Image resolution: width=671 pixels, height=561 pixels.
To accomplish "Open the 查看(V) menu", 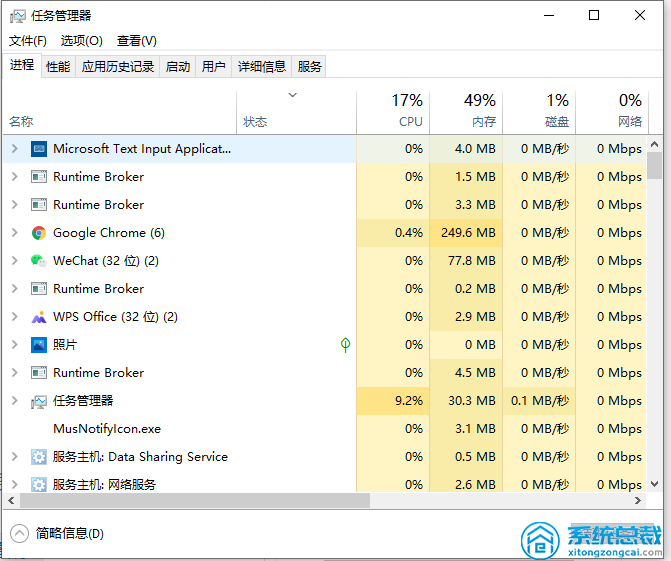I will [x=137, y=41].
